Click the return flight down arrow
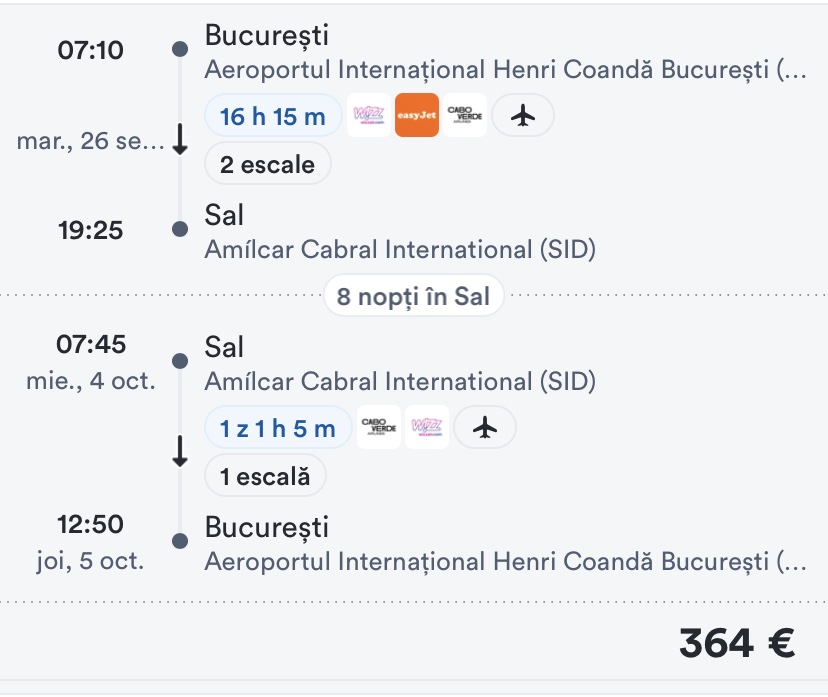 (180, 453)
